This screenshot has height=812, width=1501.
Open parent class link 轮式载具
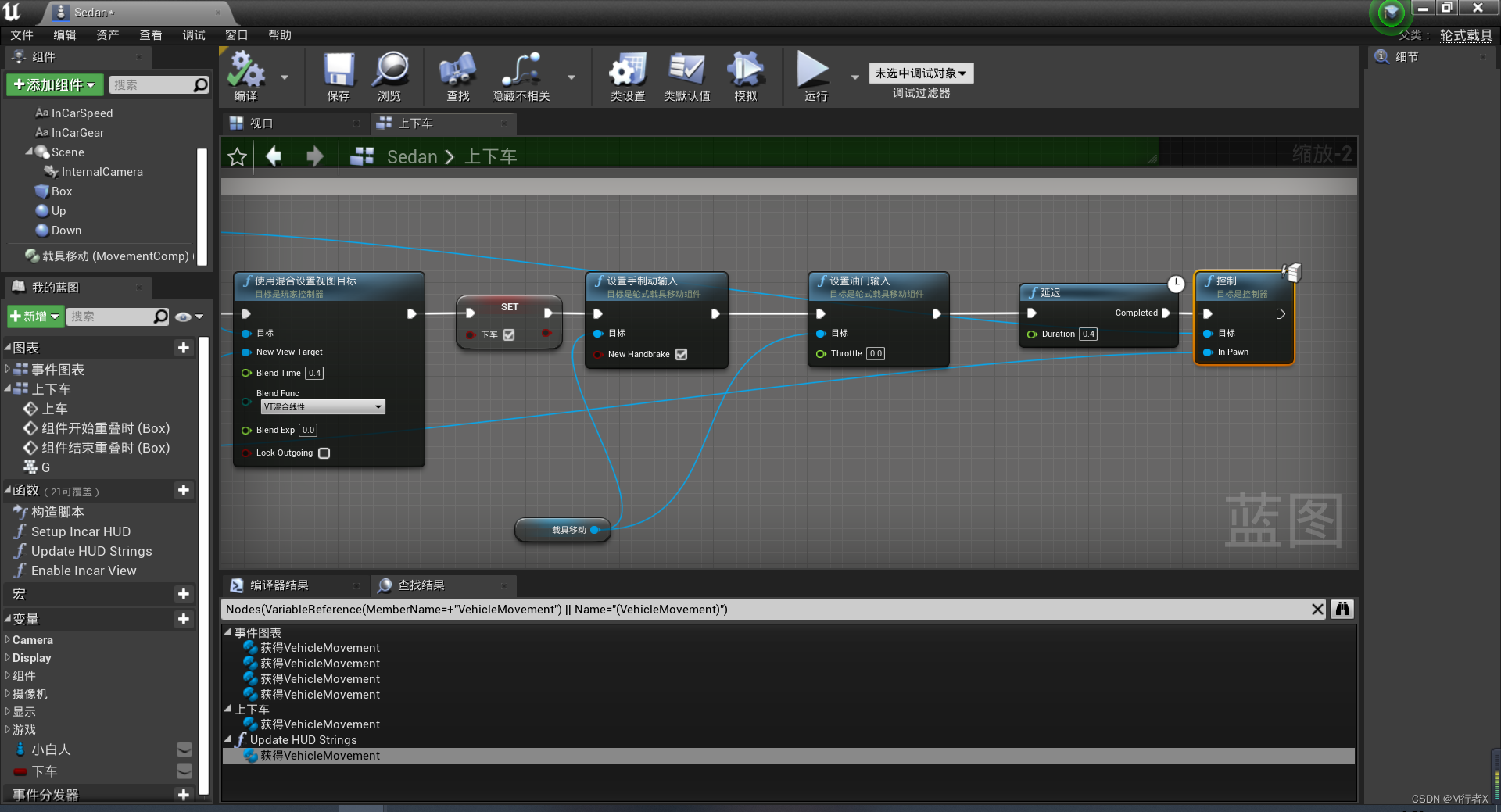click(1466, 35)
